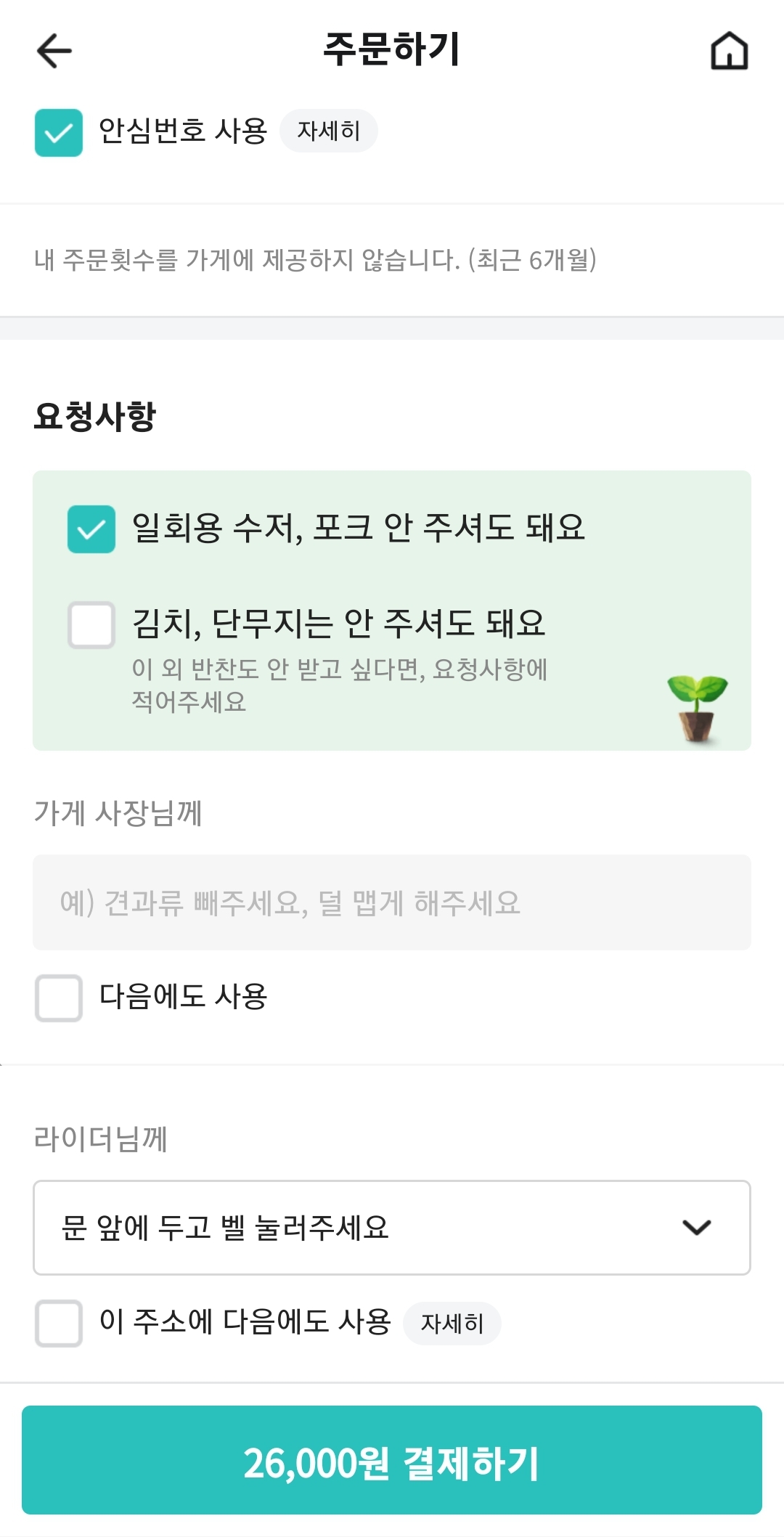Tap 내 주문횟수를 가게에 제공하지 않습니다 notice
The height and width of the screenshot is (1537, 784).
315,260
